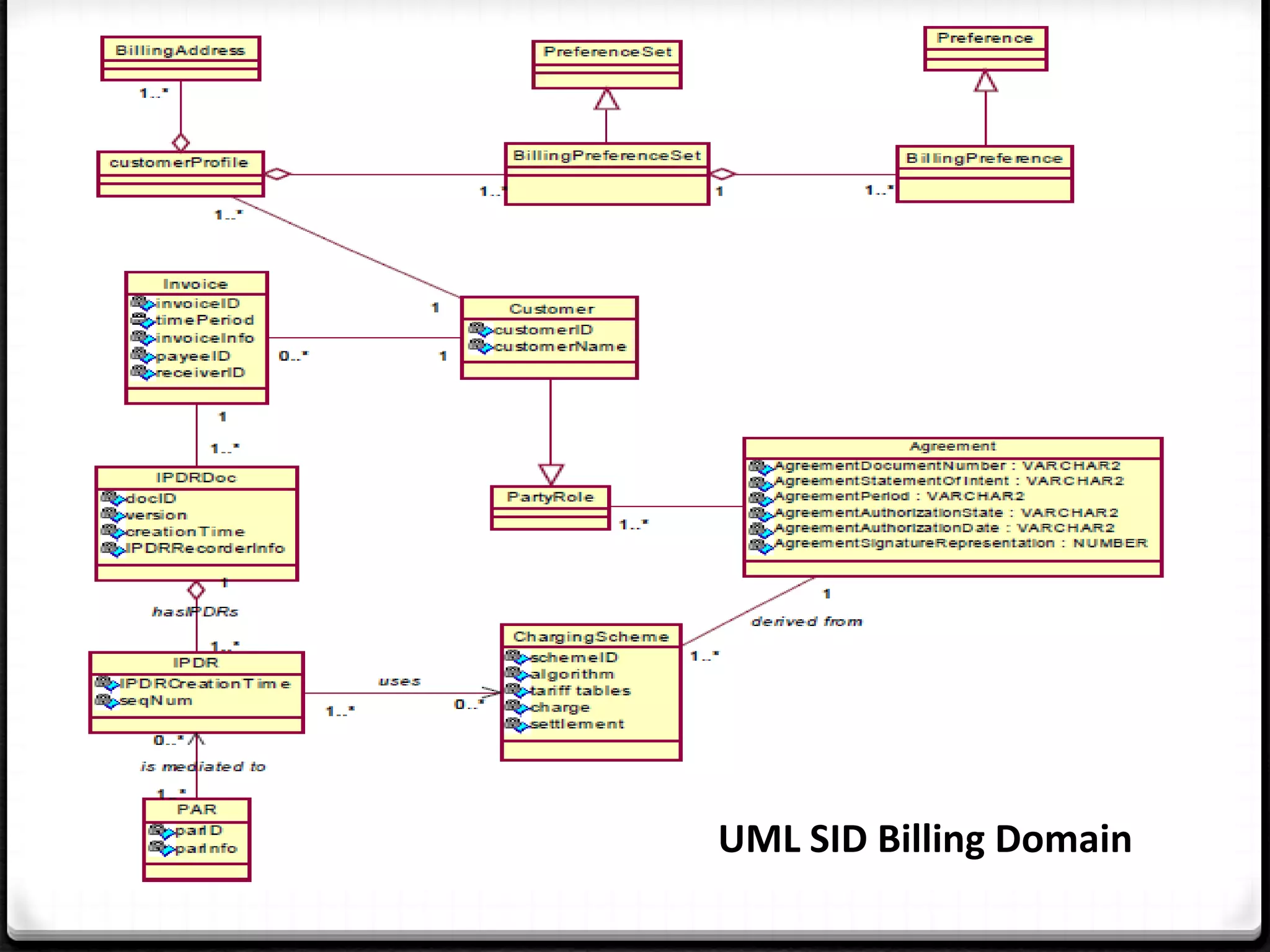Click the receiverID attribute text
Screen dimensions: 1270x952
(201, 373)
